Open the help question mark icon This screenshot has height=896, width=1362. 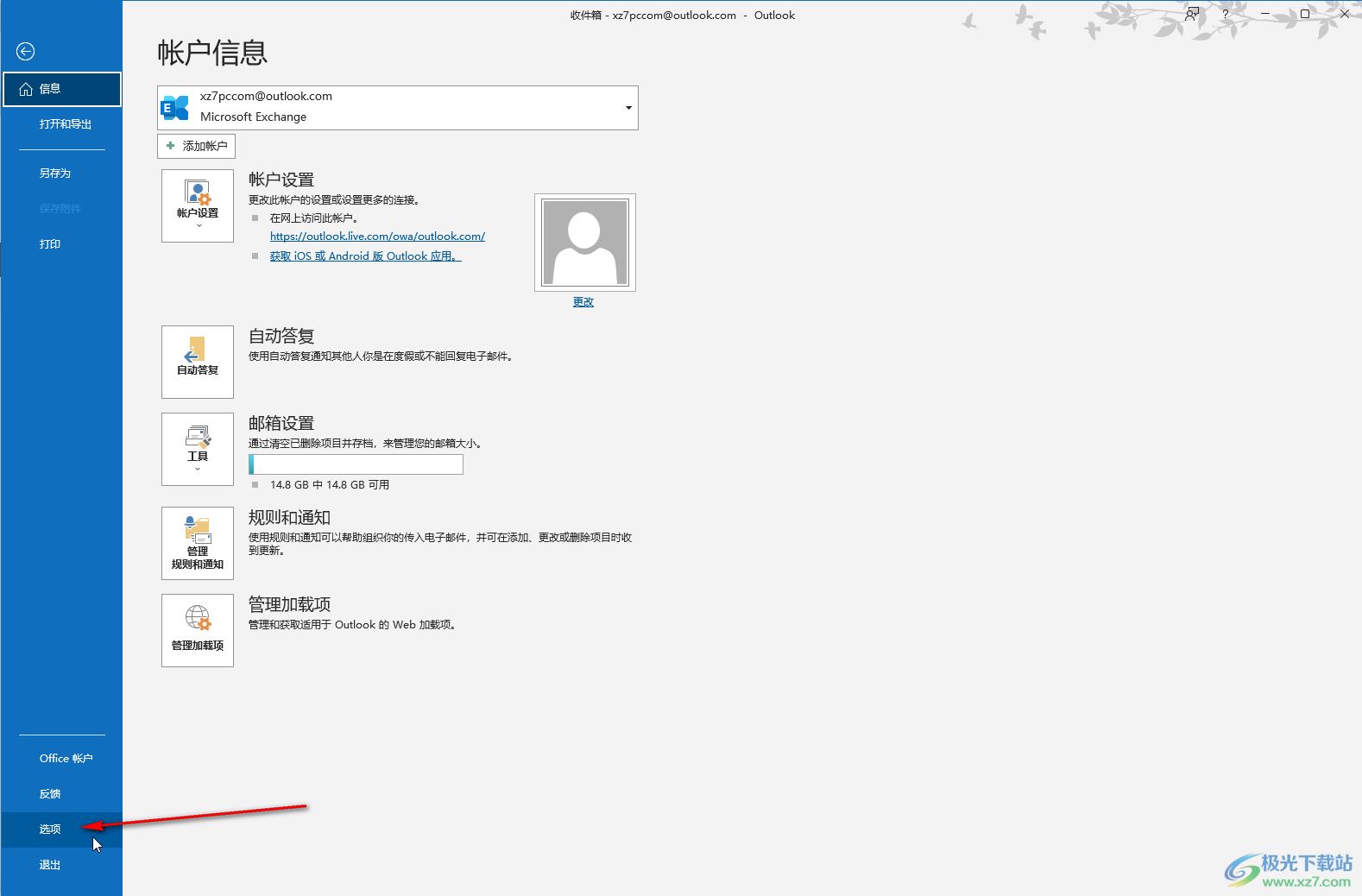click(1225, 14)
